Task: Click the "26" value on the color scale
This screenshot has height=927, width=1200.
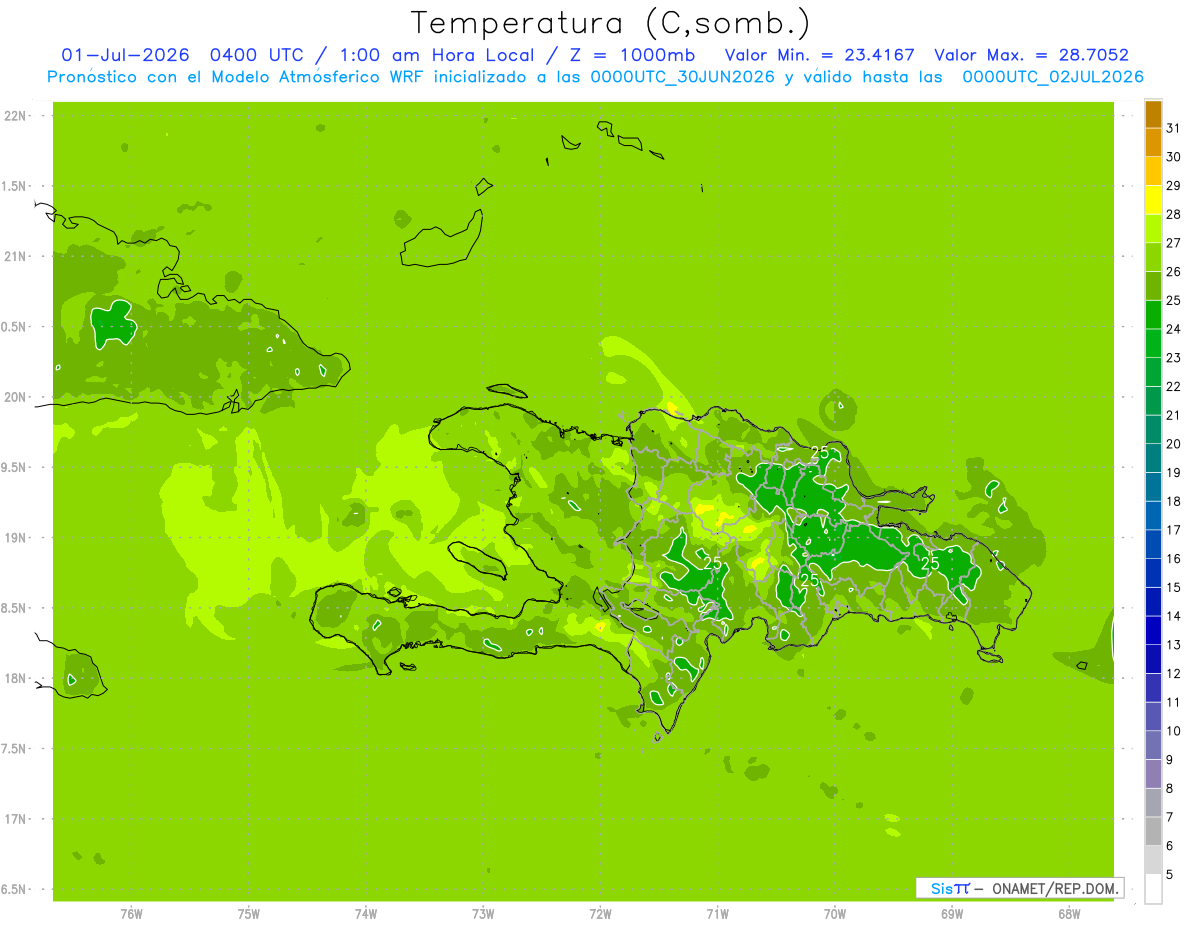Action: click(x=1174, y=271)
